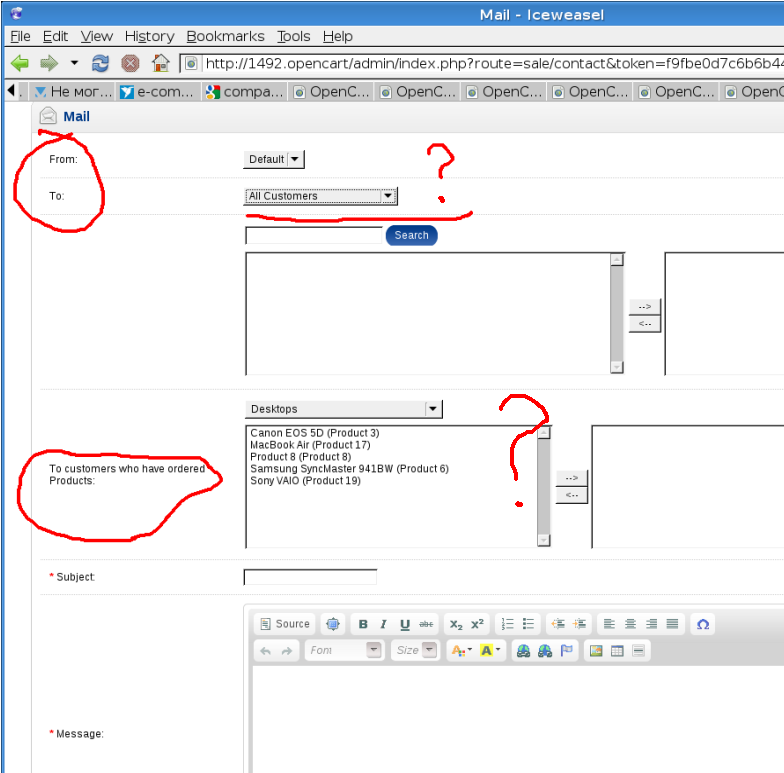
Task: Select Canon EOS 5D (Product 3) in list
Action: (x=314, y=433)
